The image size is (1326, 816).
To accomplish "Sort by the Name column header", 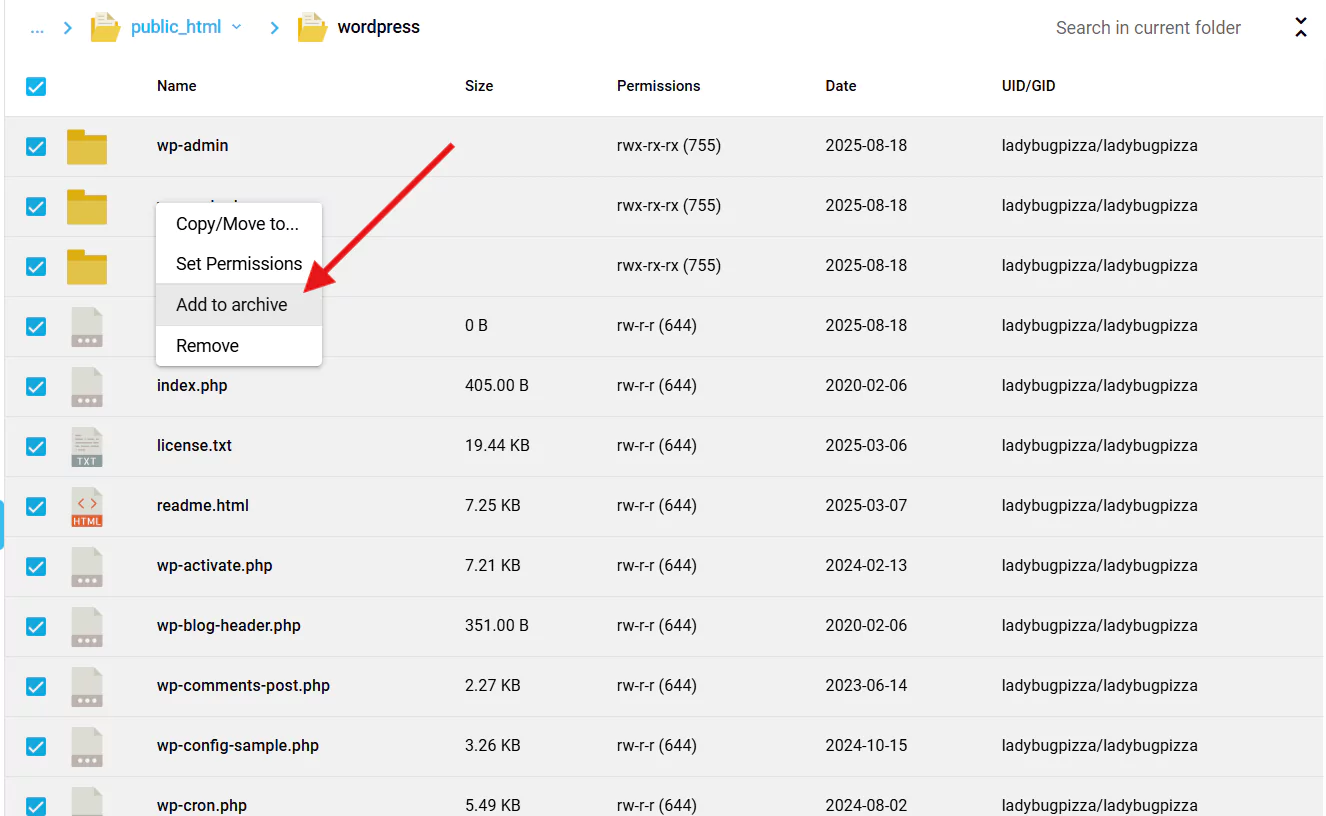I will pyautogui.click(x=177, y=86).
